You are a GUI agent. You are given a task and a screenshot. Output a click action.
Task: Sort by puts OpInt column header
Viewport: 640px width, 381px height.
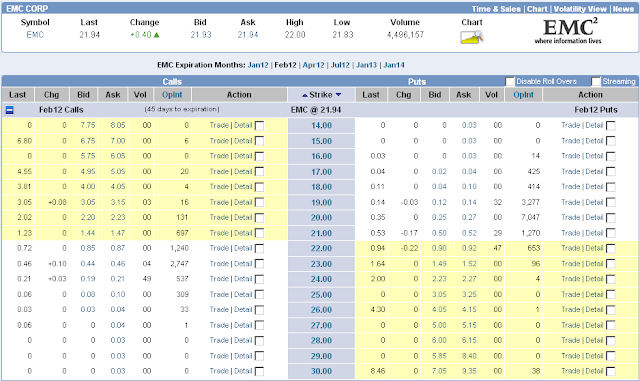(x=523, y=95)
